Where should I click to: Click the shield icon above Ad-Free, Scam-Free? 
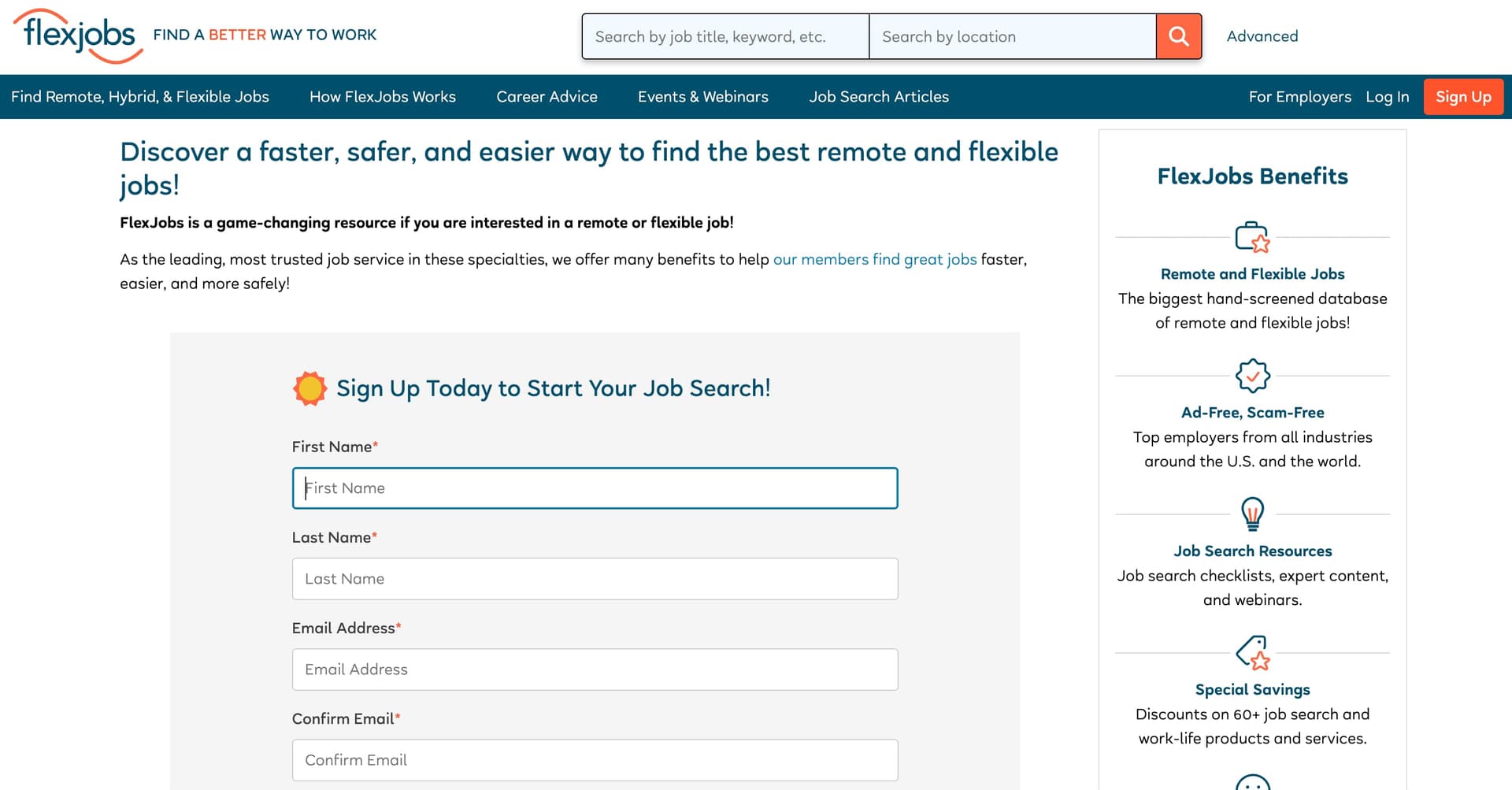[1253, 377]
